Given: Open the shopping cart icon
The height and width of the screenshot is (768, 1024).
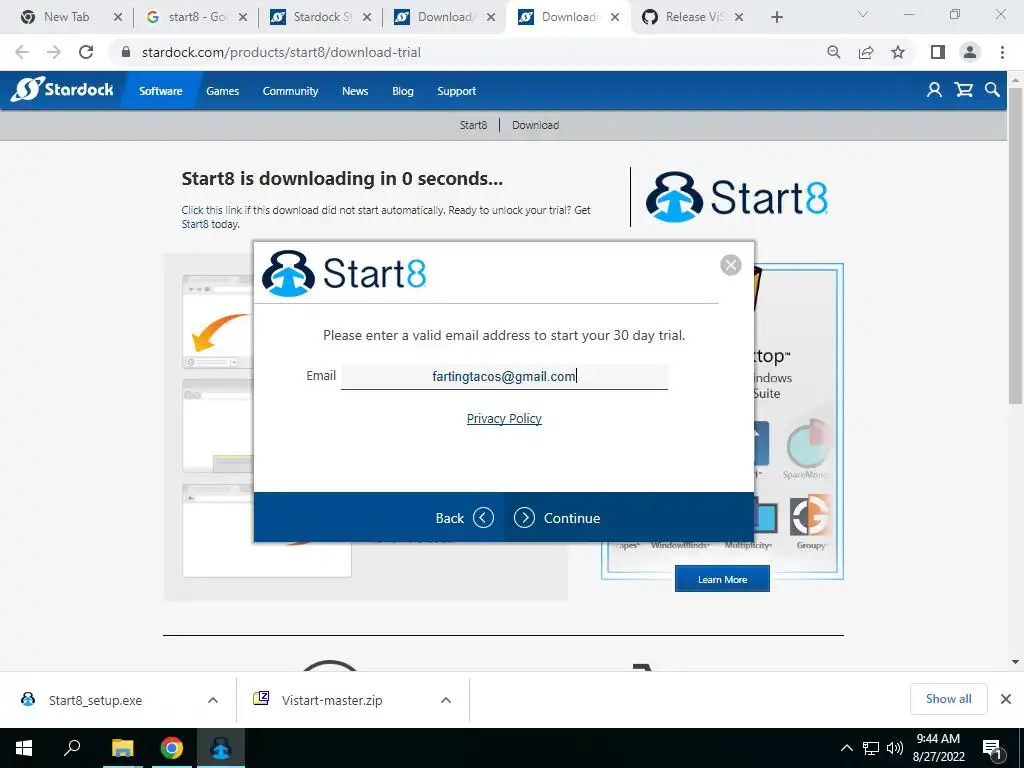Looking at the screenshot, I should click(x=963, y=90).
